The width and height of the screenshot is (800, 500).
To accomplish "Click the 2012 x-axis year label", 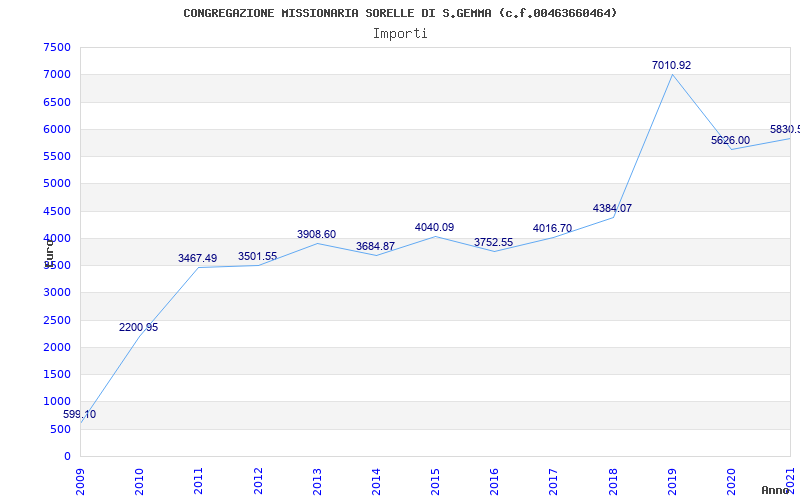I will (x=258, y=481).
